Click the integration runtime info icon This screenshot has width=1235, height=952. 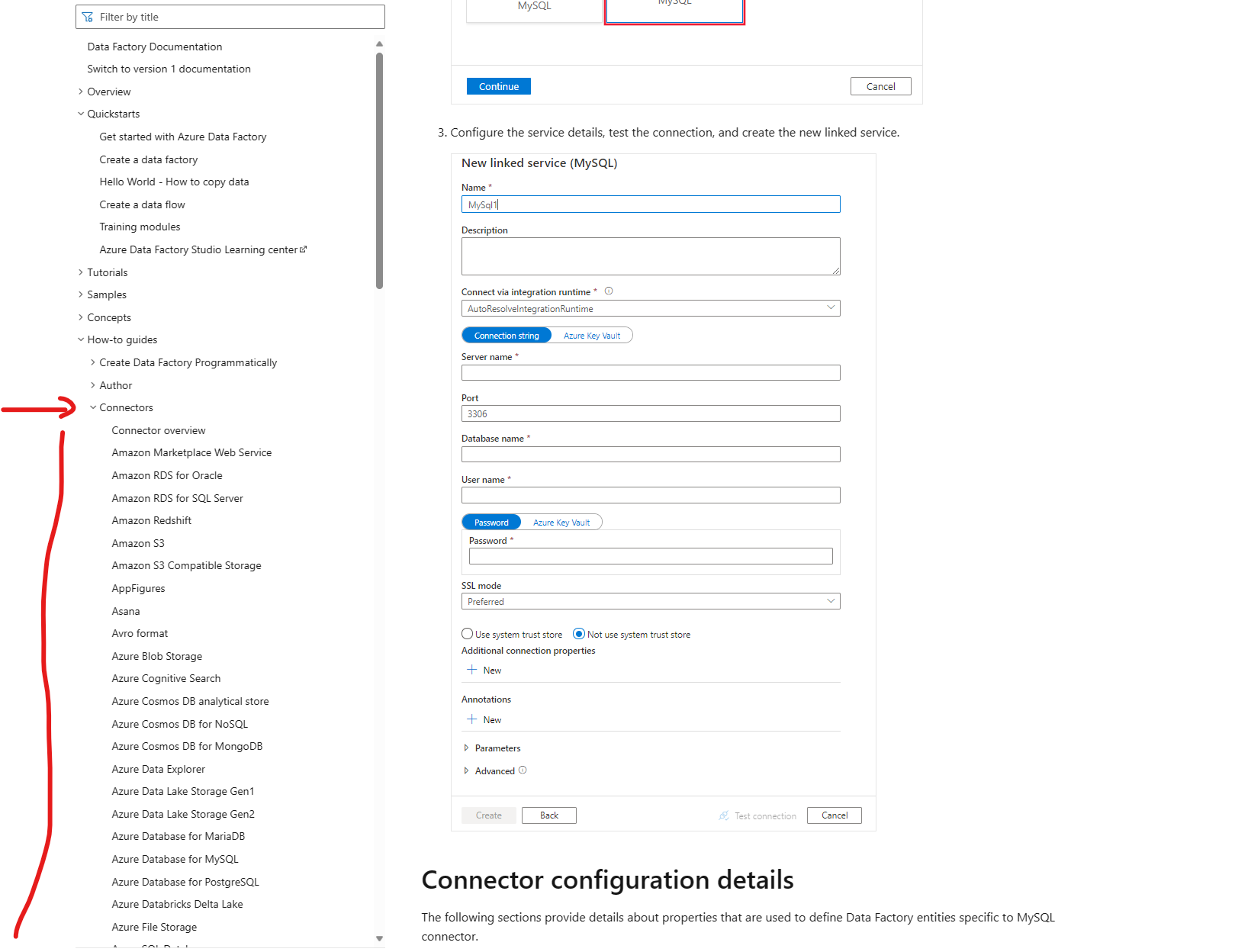tap(609, 291)
